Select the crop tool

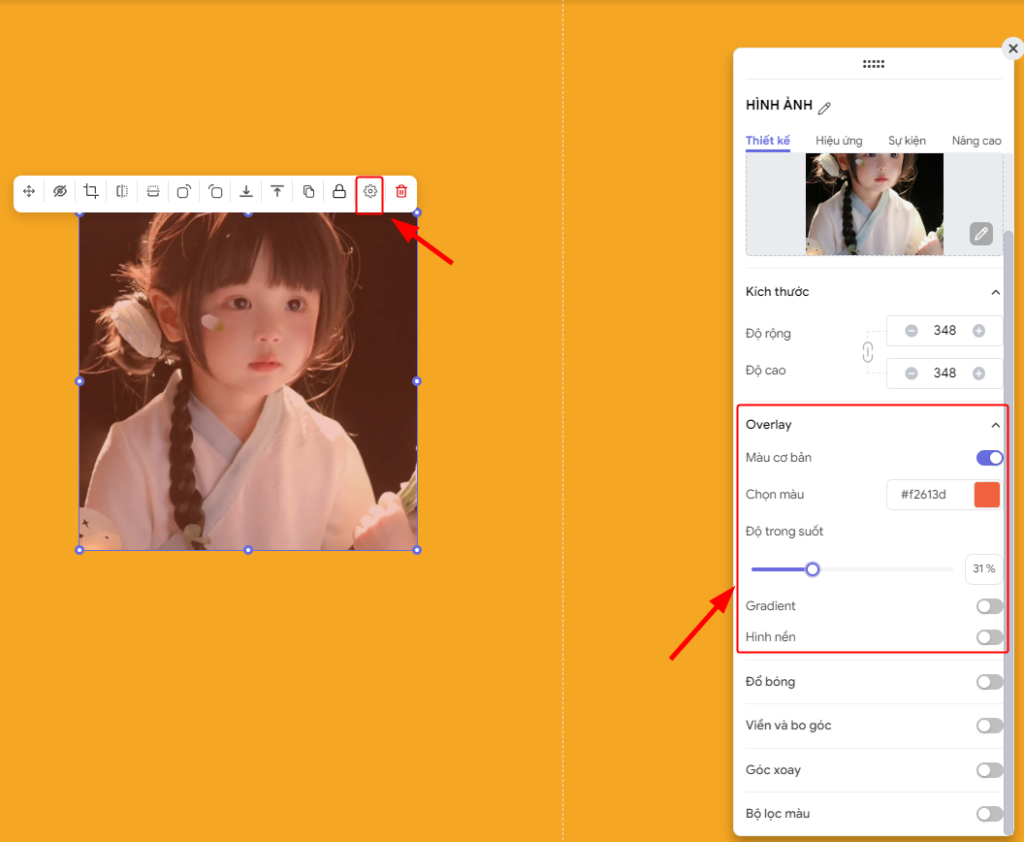[x=91, y=191]
